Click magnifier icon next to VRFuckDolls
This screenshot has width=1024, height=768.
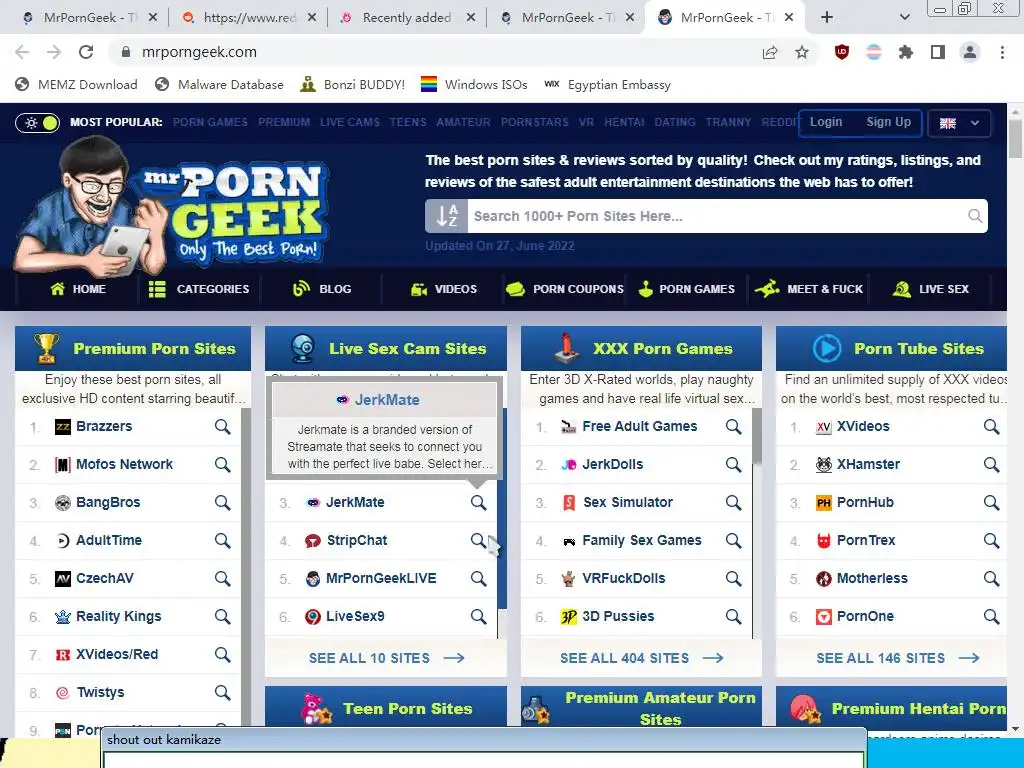tap(733, 579)
